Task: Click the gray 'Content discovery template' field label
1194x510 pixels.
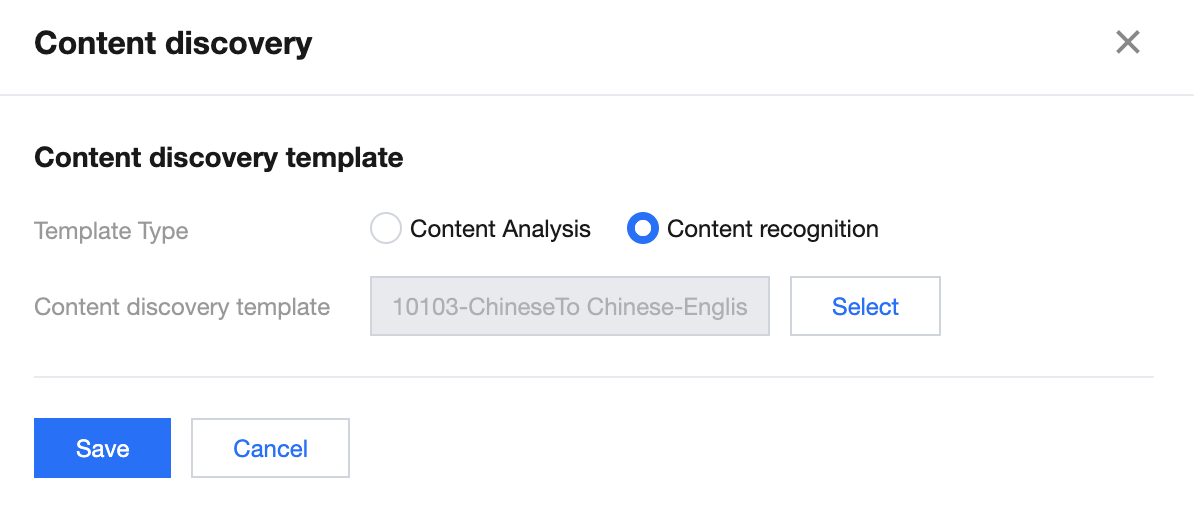Action: coord(182,307)
